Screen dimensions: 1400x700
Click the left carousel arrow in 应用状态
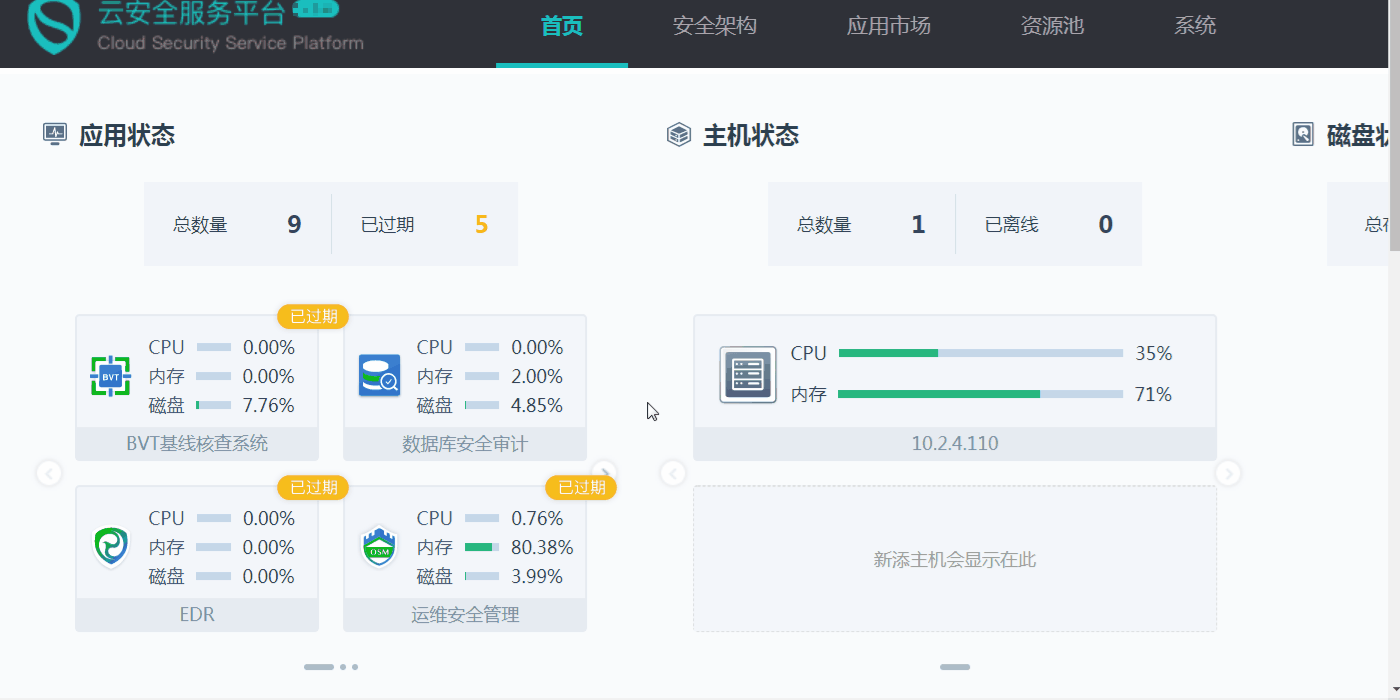[48, 473]
